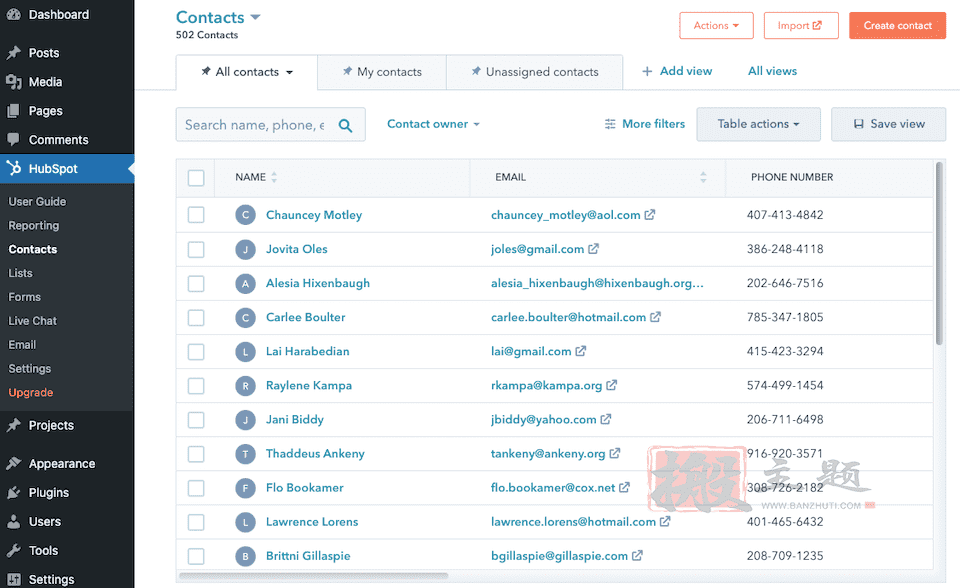Click the Appearance brush icon

click(x=13, y=464)
